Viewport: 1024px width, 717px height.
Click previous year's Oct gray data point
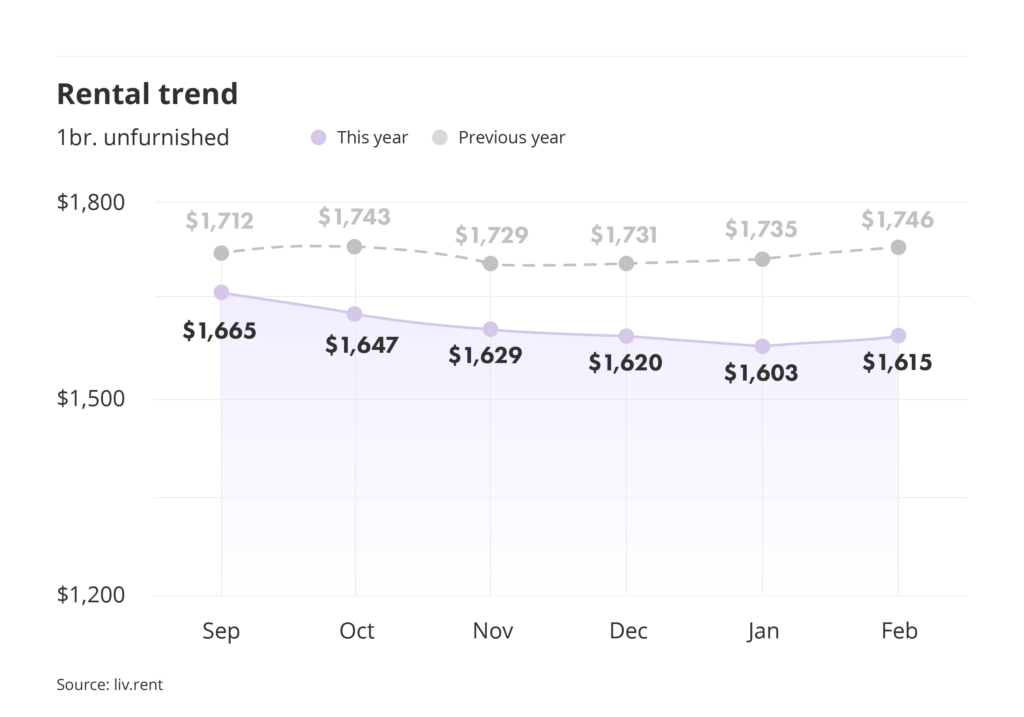point(354,246)
